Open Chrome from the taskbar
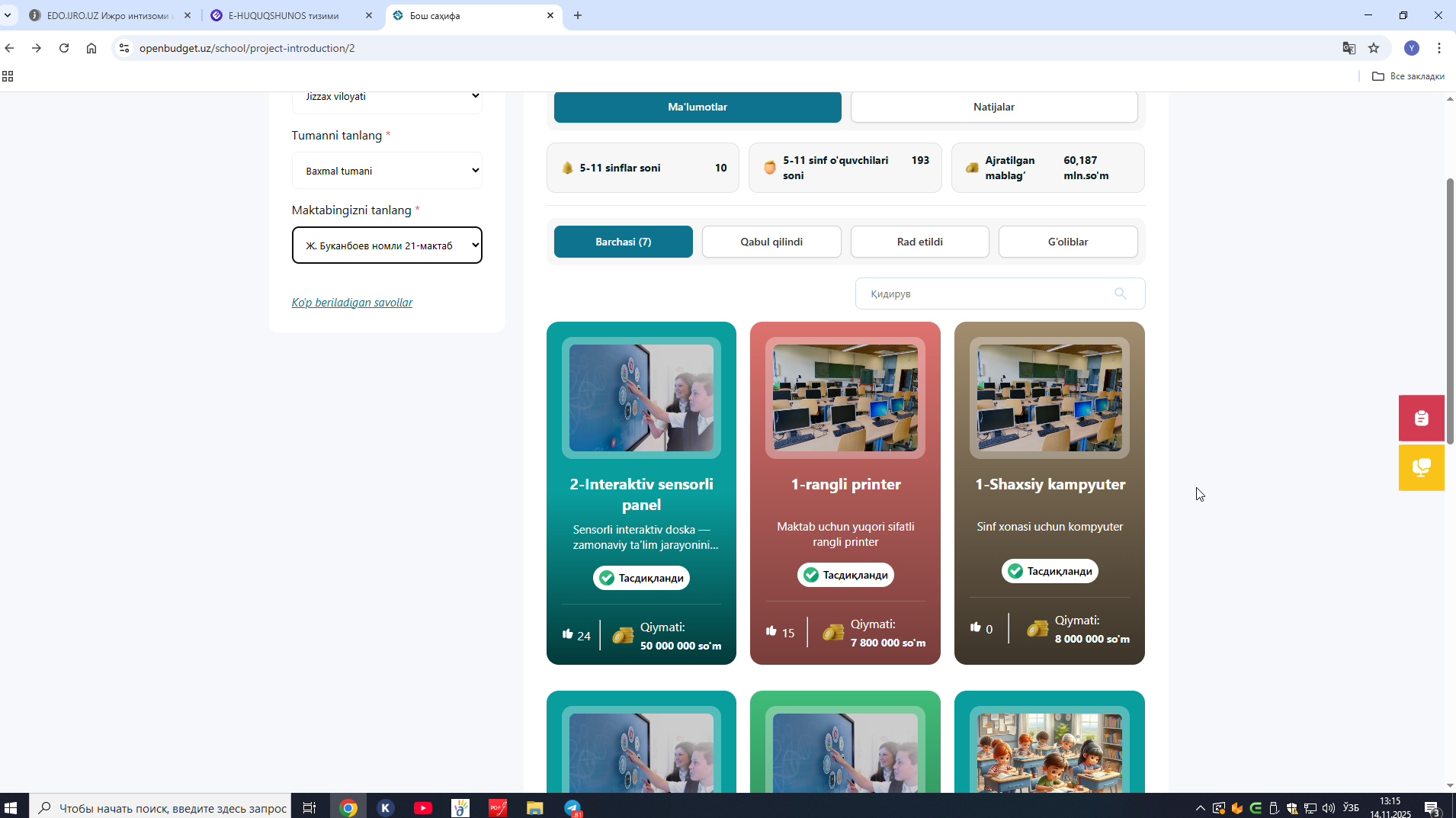 [348, 807]
